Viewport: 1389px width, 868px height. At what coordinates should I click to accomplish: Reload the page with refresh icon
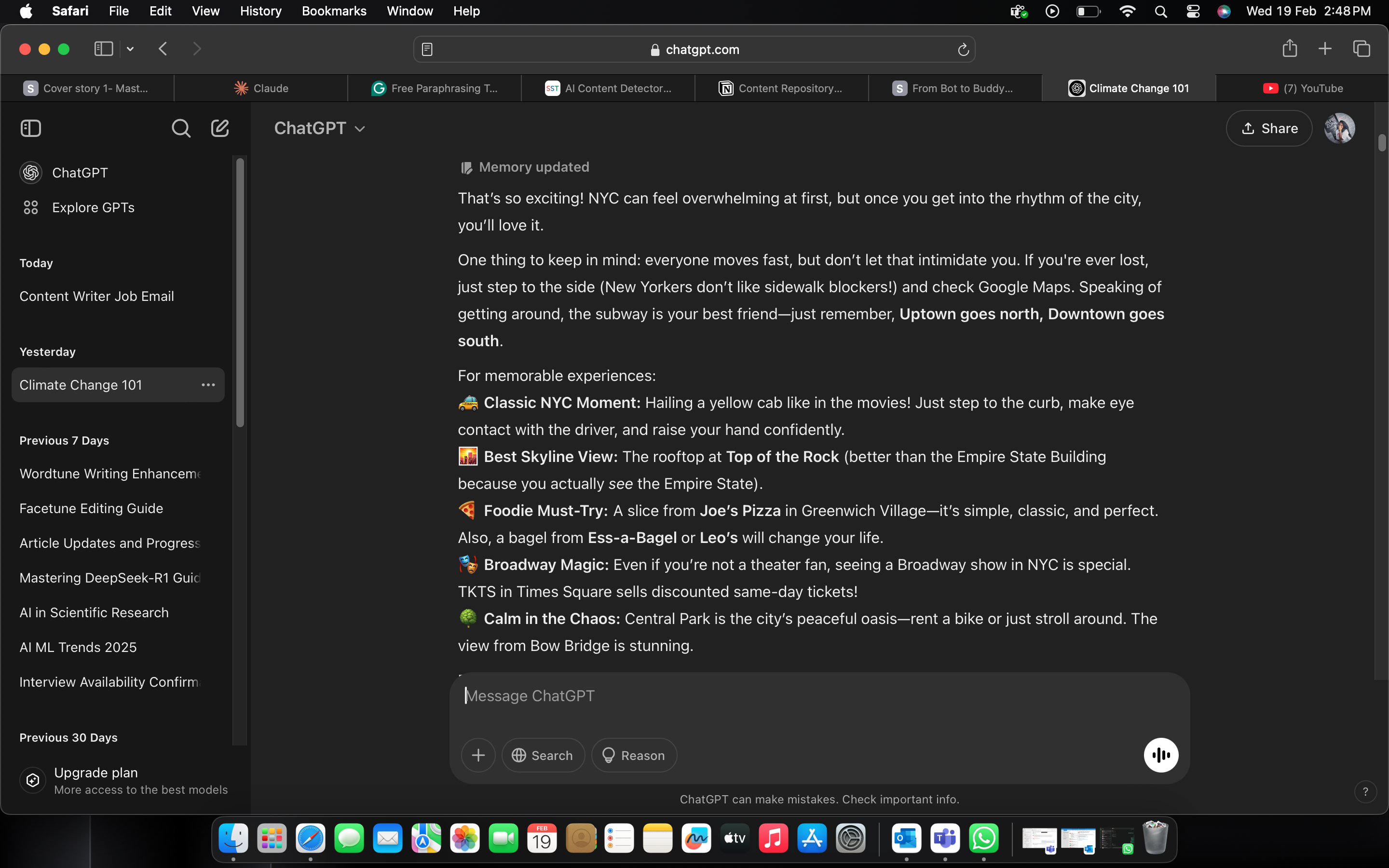(963, 50)
